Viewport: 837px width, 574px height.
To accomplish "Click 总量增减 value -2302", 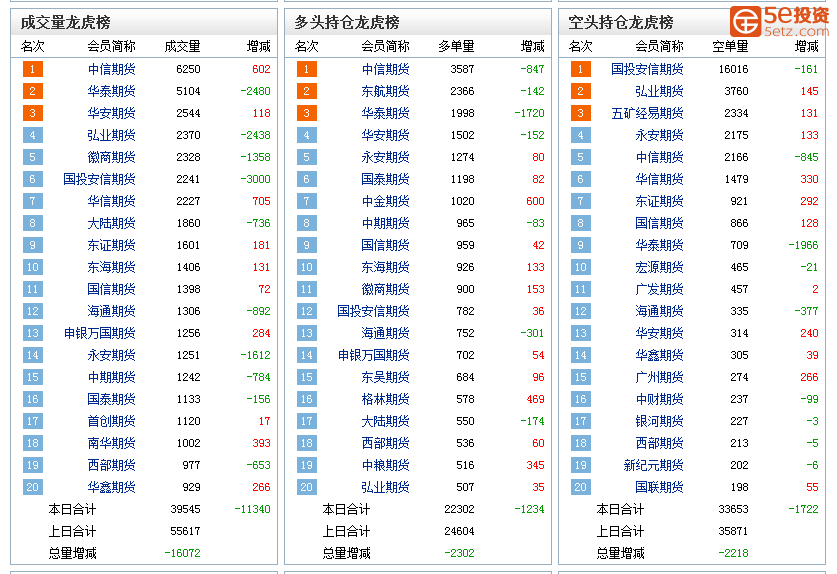I will click(459, 553).
